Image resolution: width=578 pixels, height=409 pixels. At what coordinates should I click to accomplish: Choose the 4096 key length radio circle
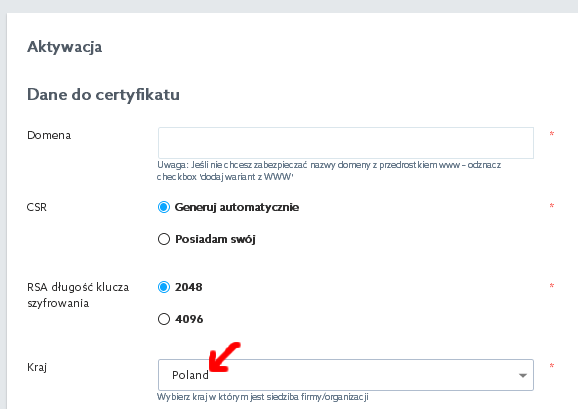pyautogui.click(x=164, y=319)
